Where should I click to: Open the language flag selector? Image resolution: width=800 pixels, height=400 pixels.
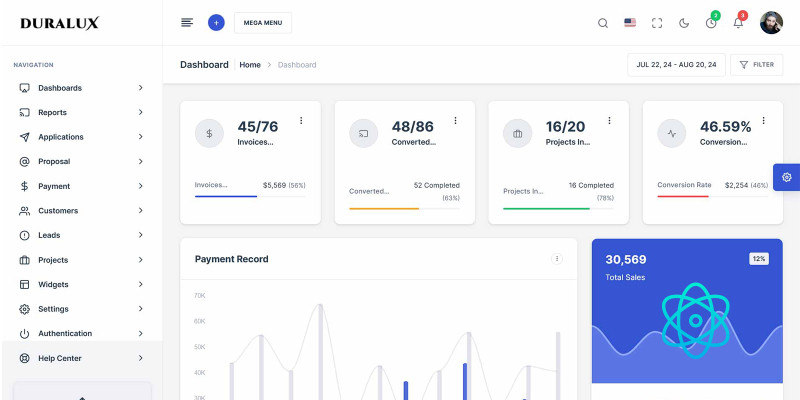tap(630, 23)
